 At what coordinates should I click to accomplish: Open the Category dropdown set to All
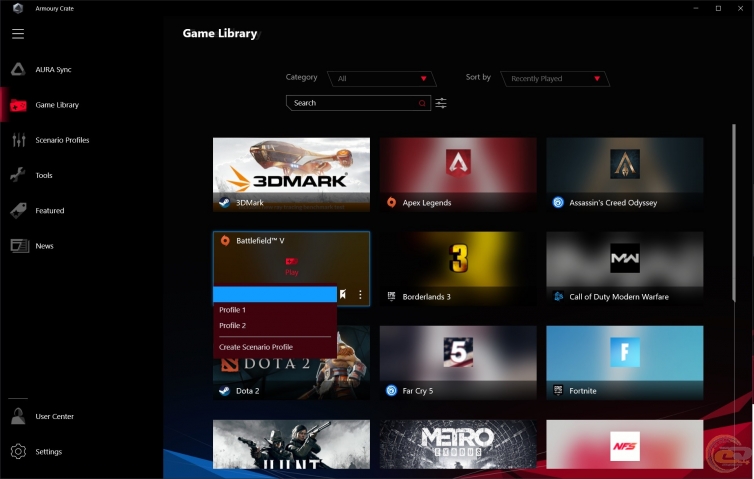point(381,78)
